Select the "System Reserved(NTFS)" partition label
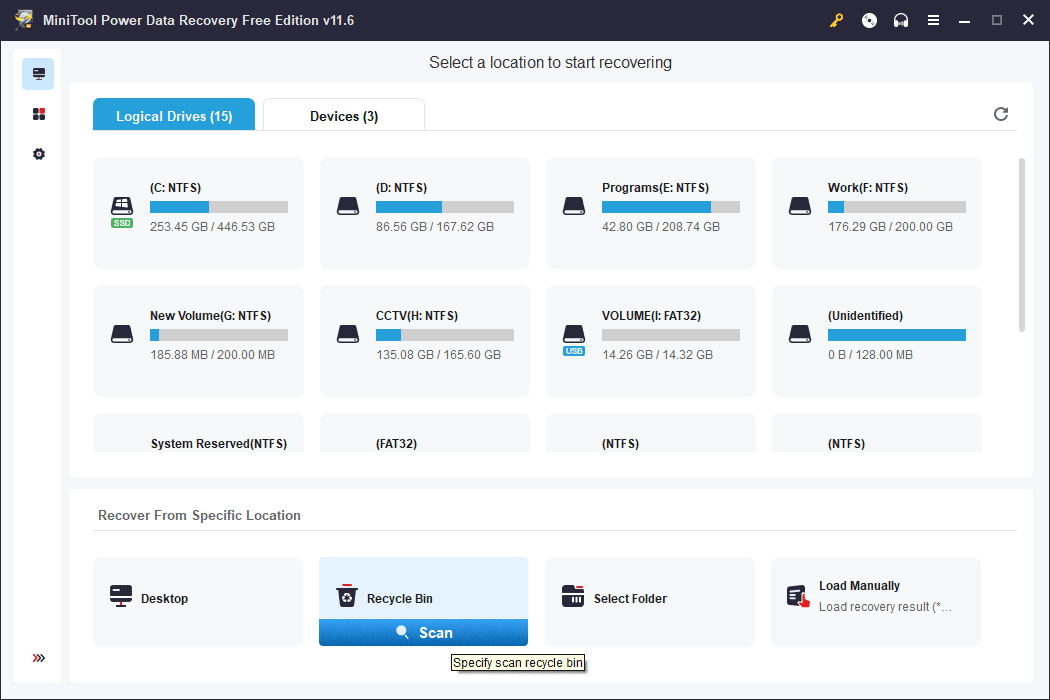 [219, 443]
